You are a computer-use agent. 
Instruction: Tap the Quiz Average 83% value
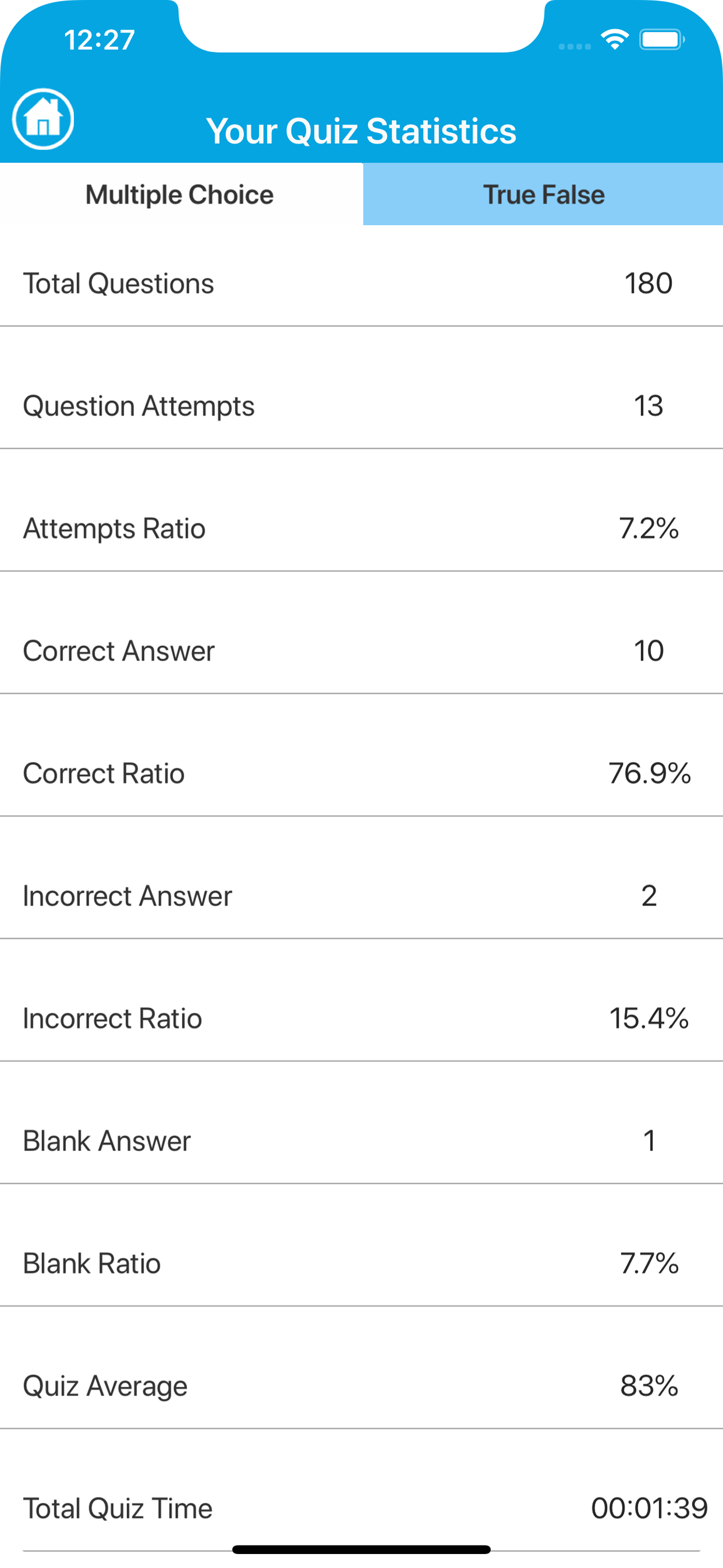pos(650,1385)
